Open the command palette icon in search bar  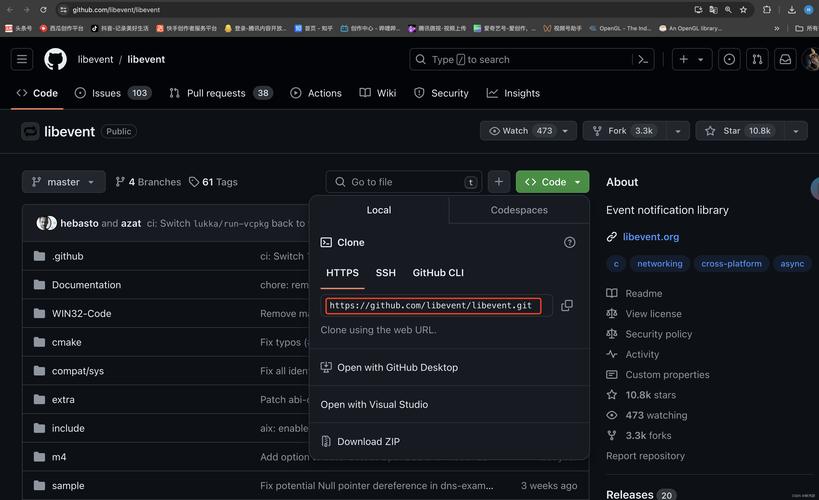(x=644, y=59)
